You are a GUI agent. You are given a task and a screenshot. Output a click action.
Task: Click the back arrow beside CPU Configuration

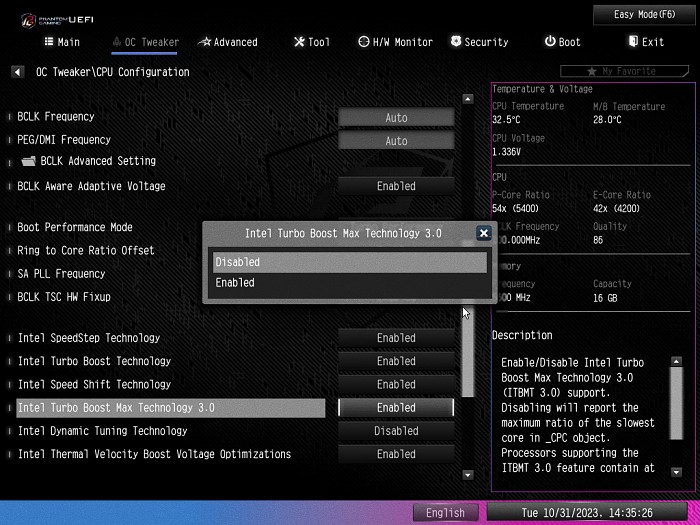(17, 72)
